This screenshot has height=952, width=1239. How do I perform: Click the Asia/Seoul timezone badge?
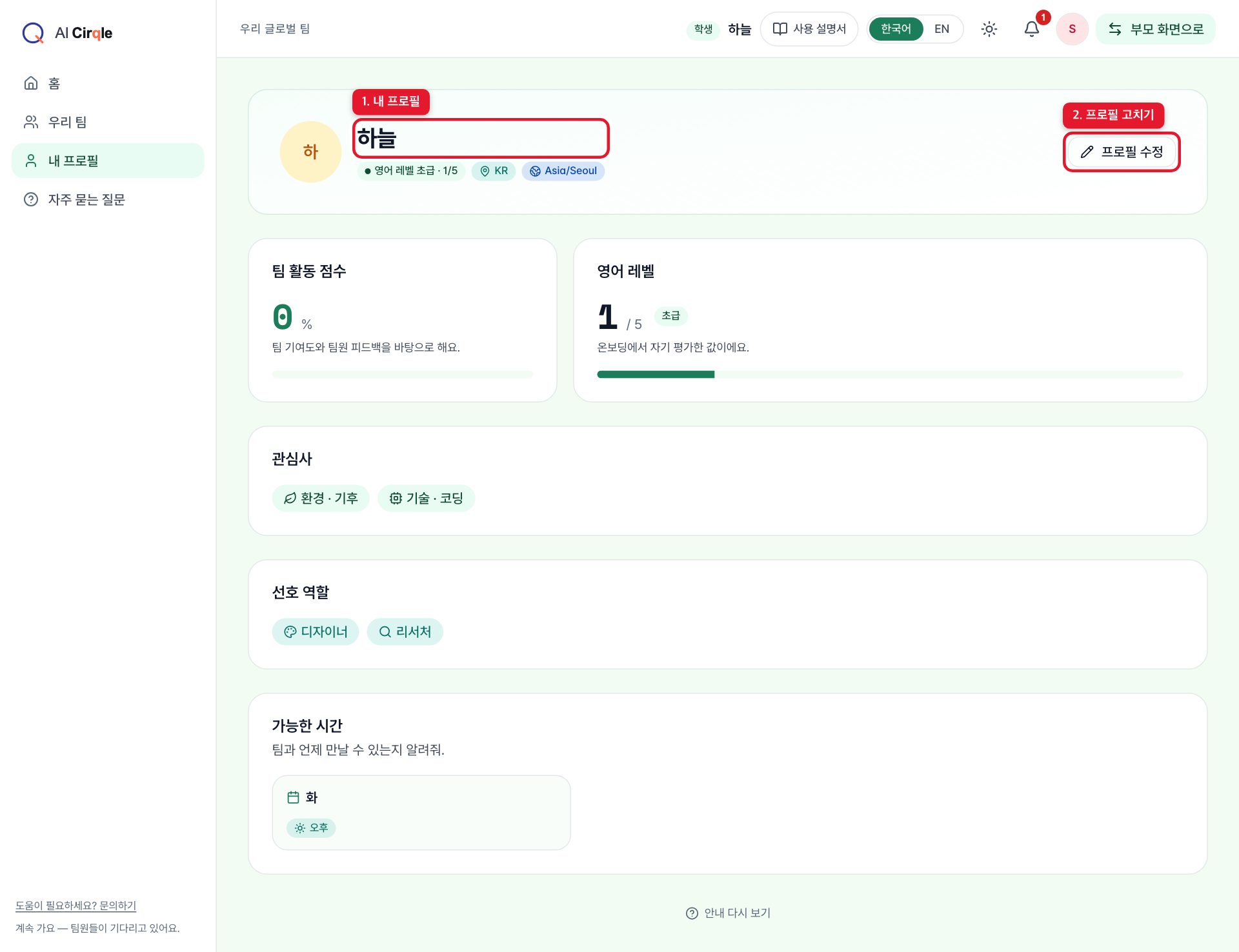tap(563, 171)
